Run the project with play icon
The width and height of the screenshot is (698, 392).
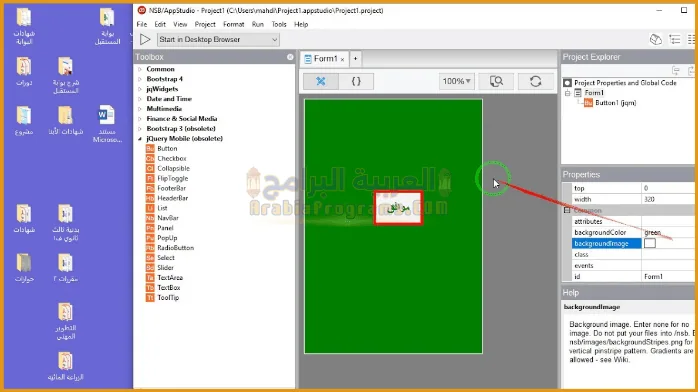[x=145, y=40]
